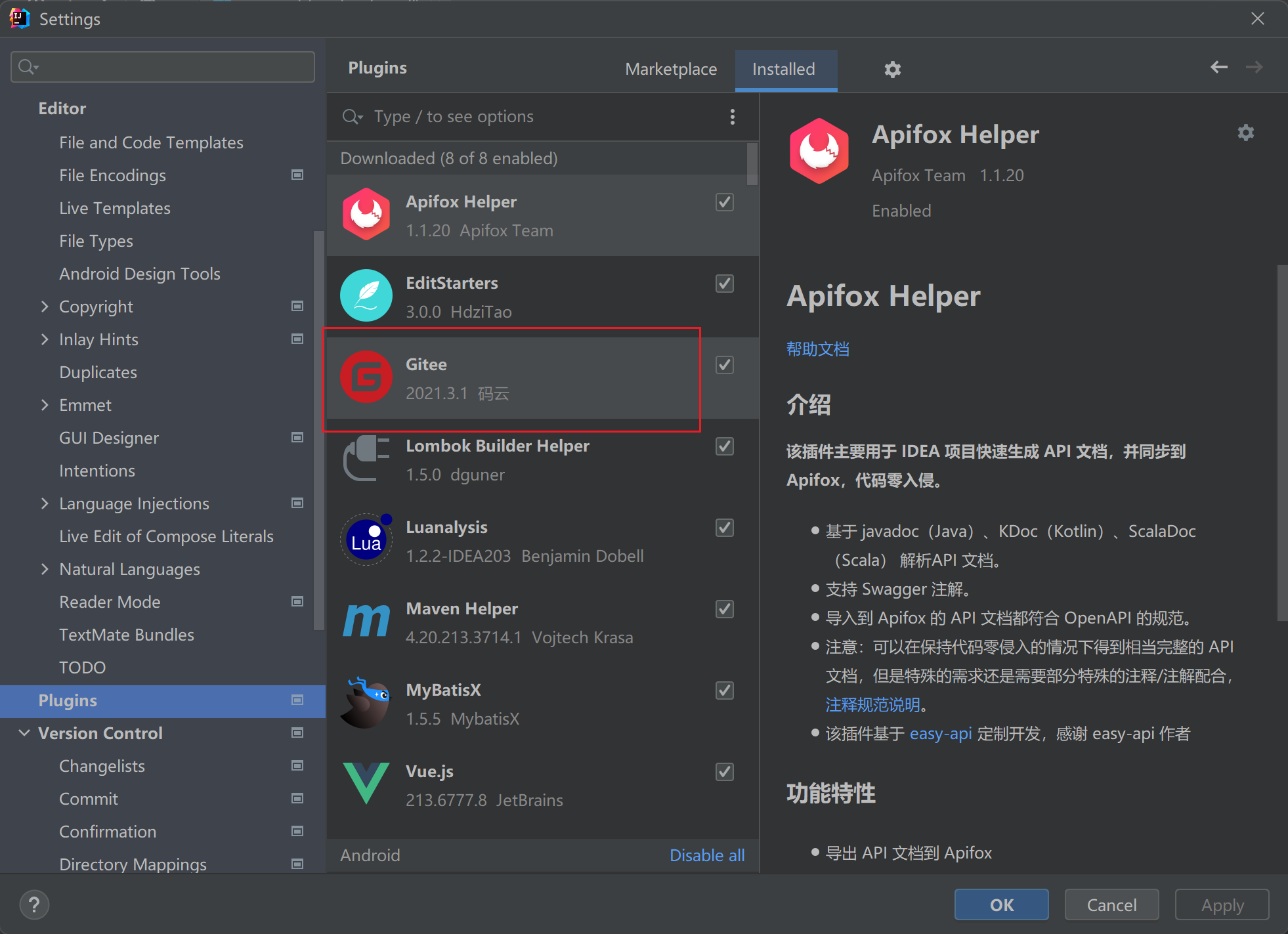This screenshot has height=934, width=1288.
Task: Open the TODO settings entry
Action: click(82, 668)
